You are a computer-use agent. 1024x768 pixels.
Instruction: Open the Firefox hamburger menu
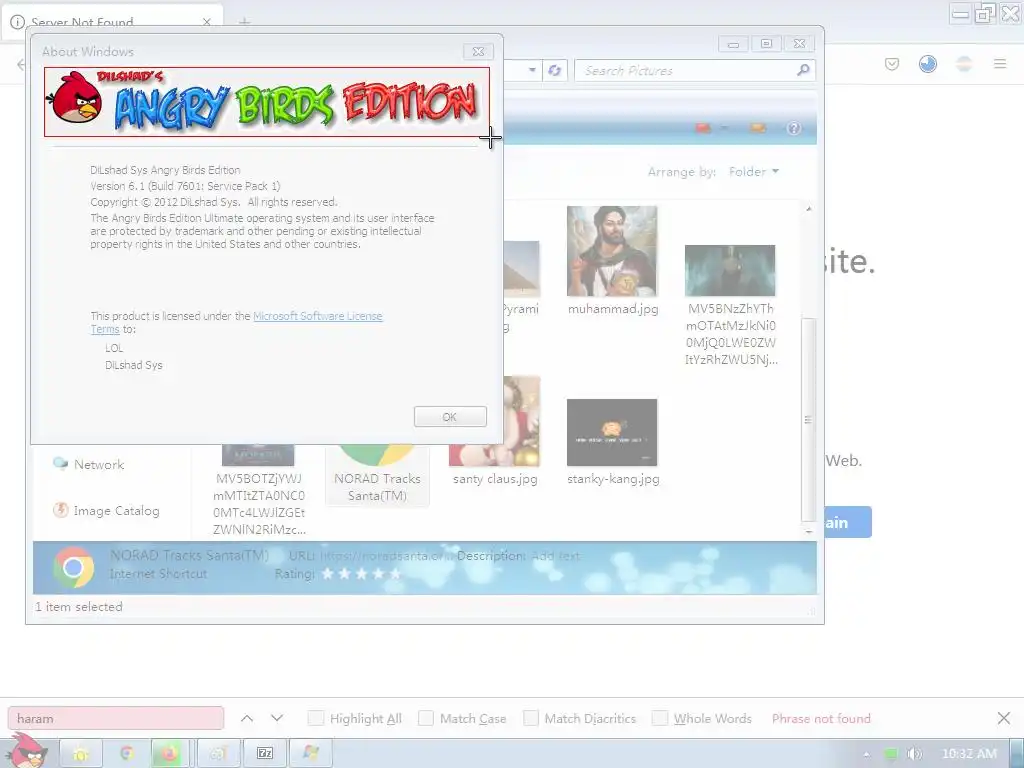(1000, 64)
